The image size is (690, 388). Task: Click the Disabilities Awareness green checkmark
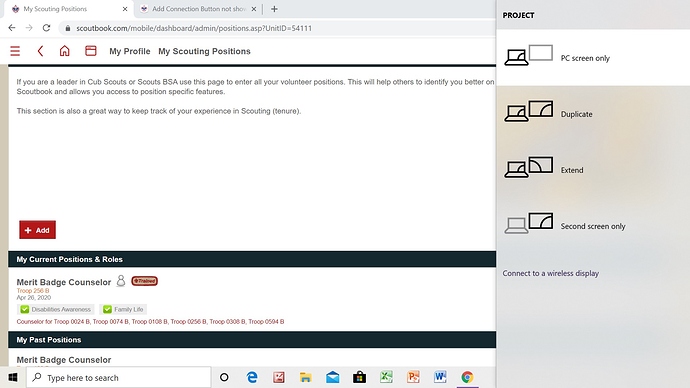[25, 309]
